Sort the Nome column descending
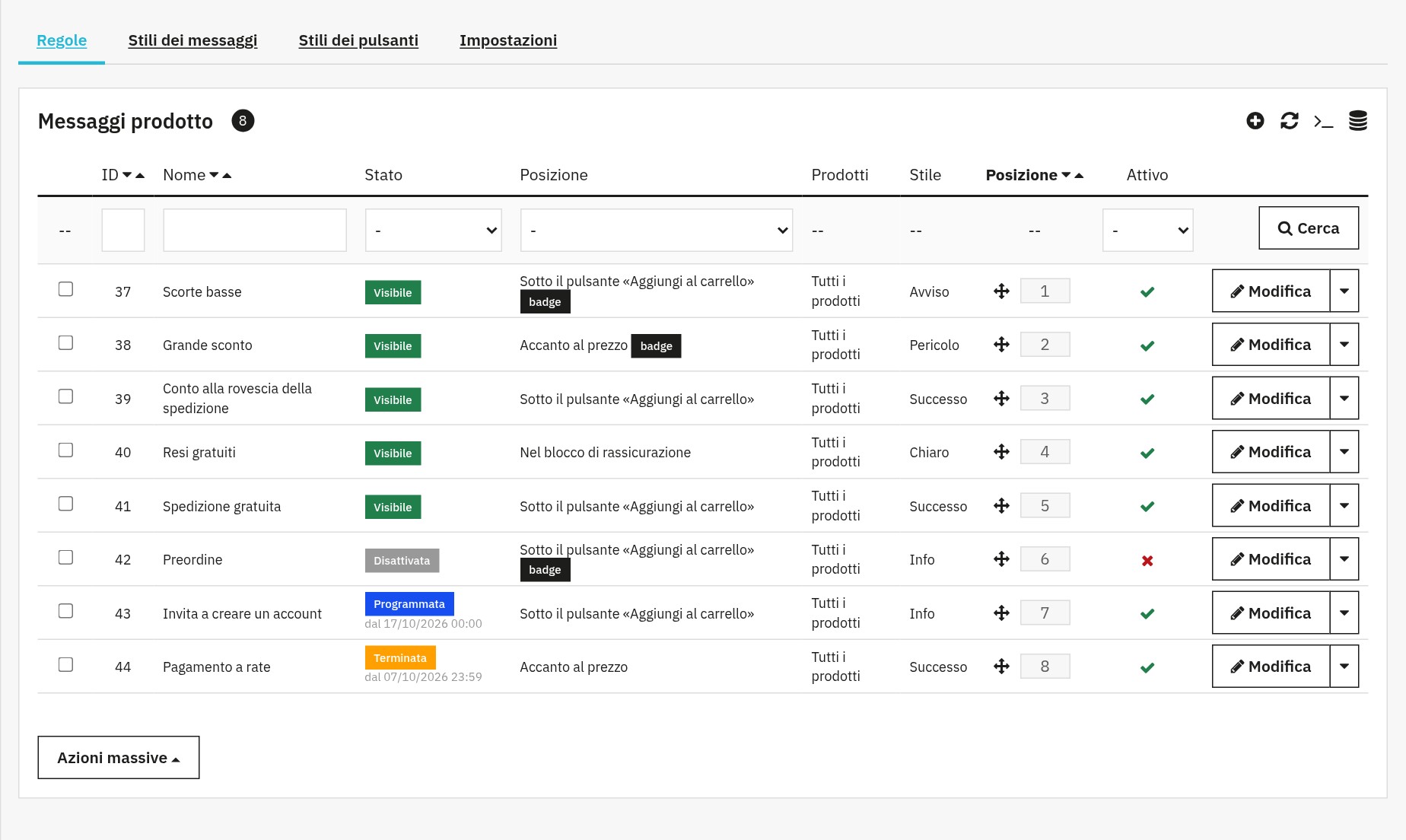Screen dimensions: 1406x840 click(x=214, y=175)
